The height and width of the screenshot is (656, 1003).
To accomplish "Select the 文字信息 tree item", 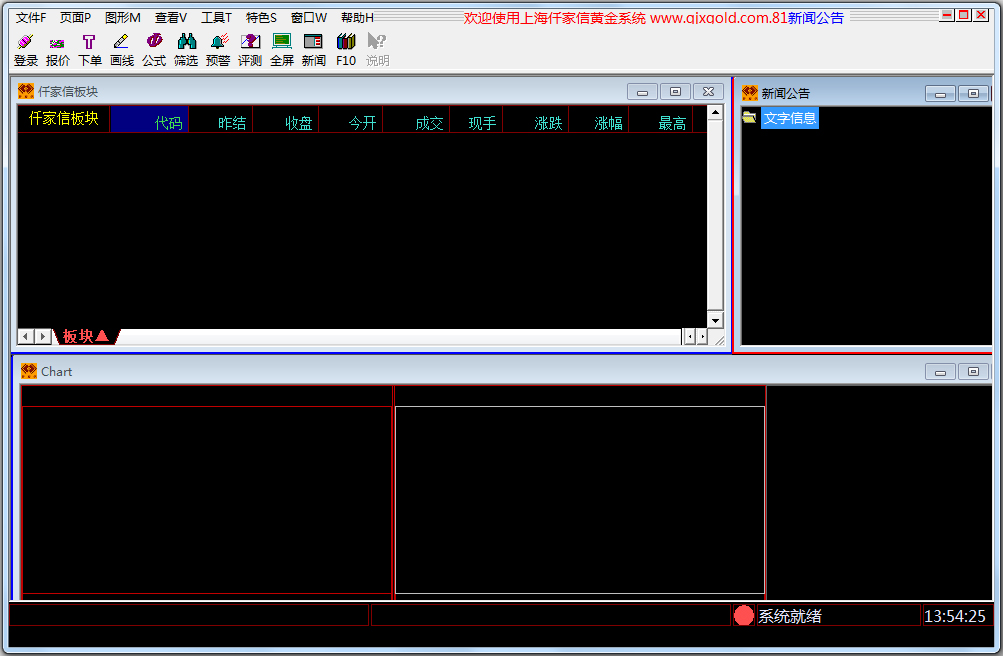I will [789, 118].
